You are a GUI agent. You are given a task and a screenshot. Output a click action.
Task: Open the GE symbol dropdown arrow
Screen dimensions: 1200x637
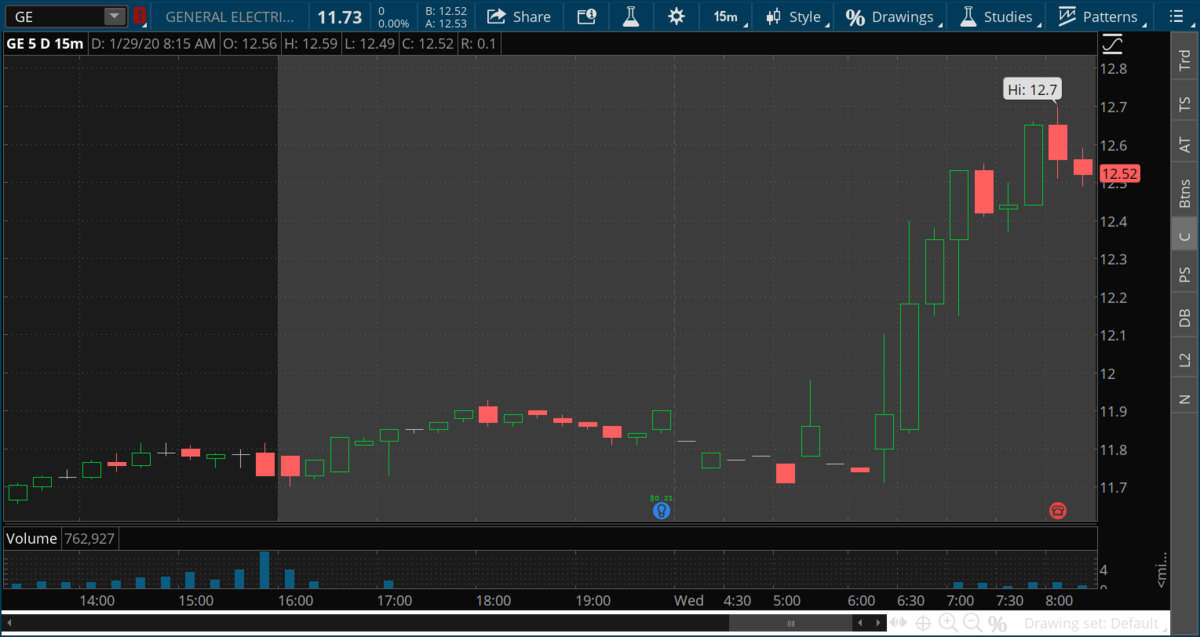coord(114,16)
